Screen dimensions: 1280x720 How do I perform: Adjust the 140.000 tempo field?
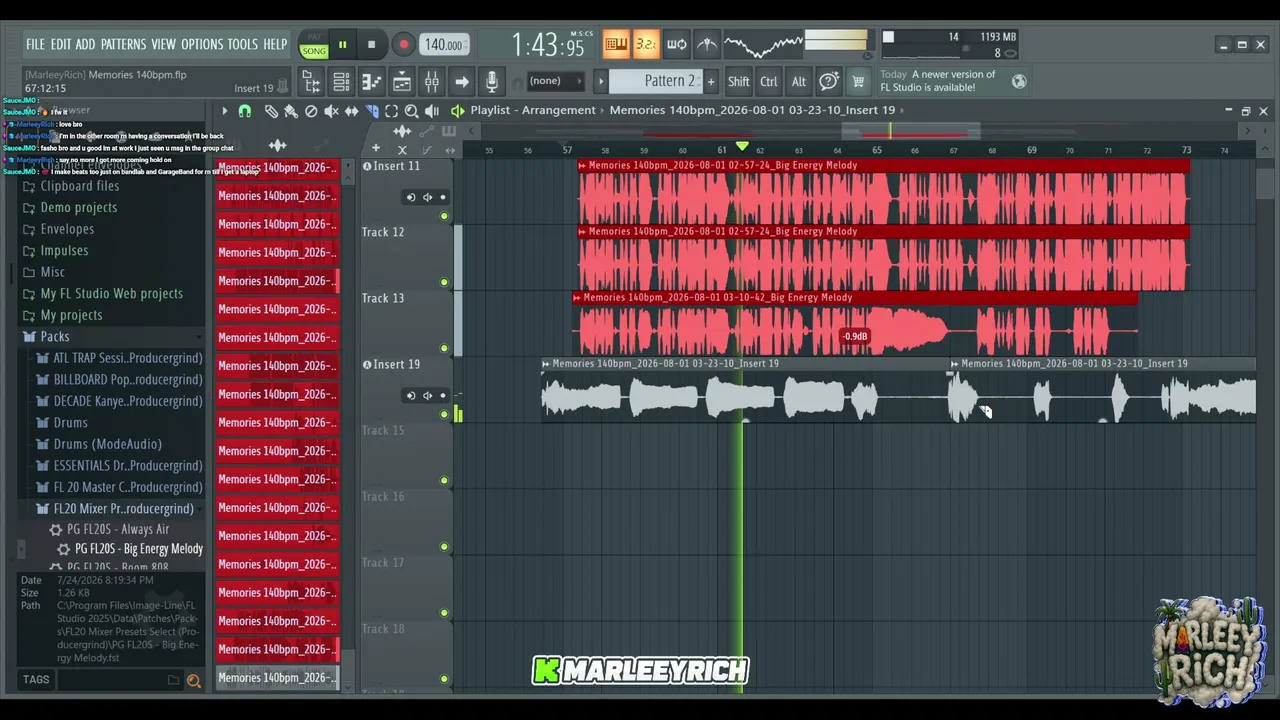(443, 45)
